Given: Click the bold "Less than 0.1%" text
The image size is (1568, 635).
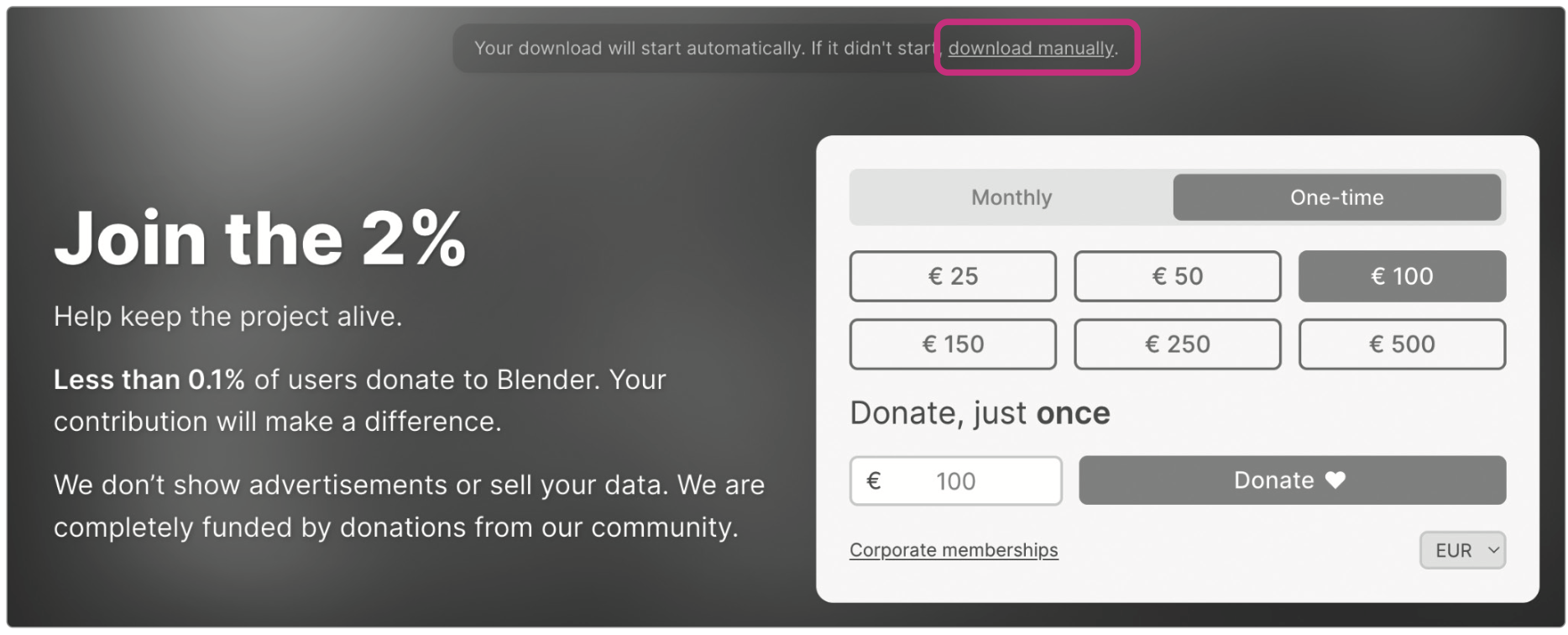Looking at the screenshot, I should tap(149, 380).
